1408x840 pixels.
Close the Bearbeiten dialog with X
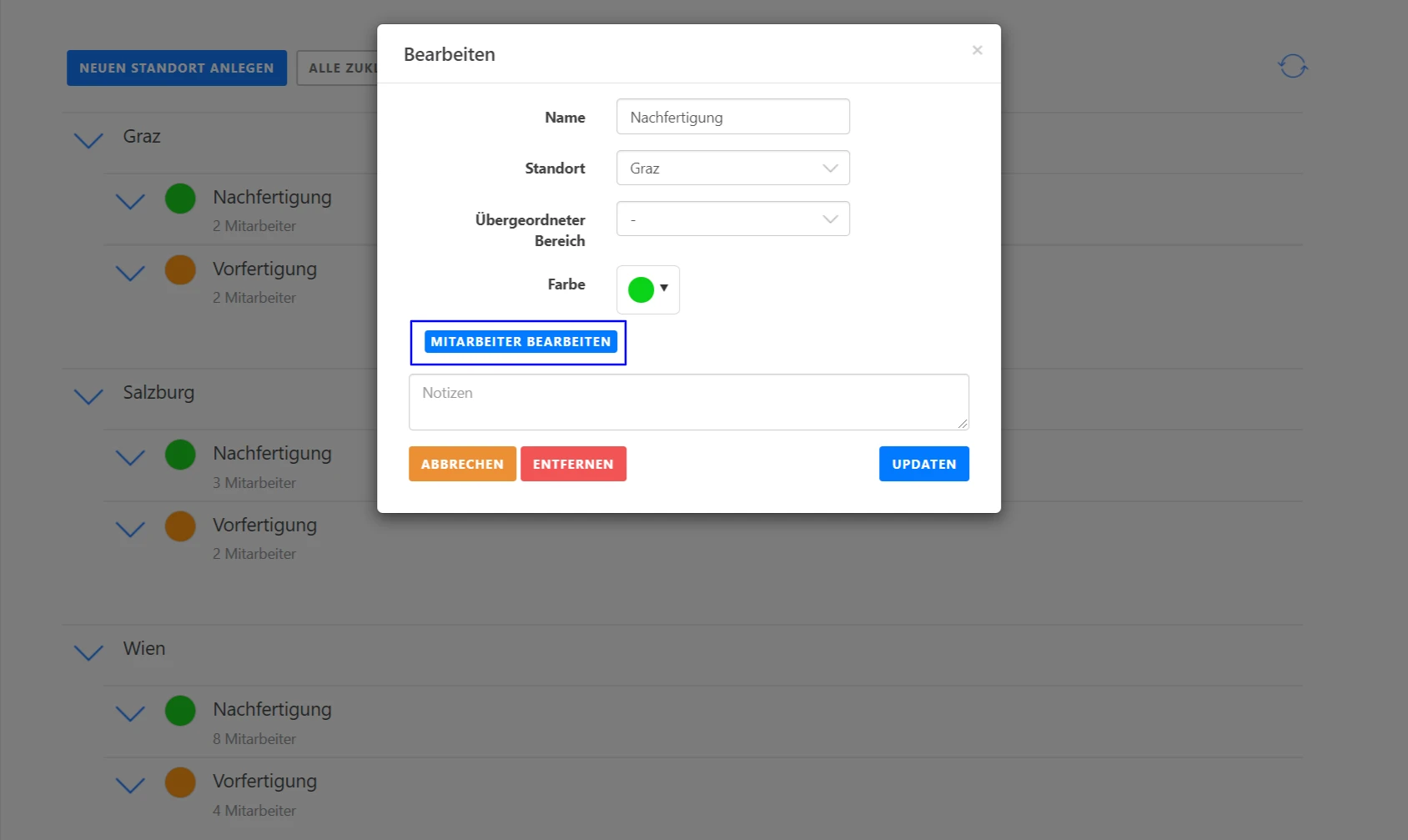click(977, 50)
